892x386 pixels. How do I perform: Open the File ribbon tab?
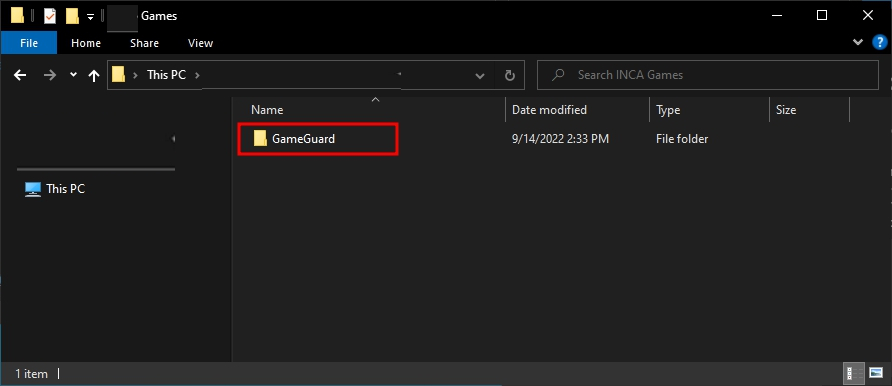point(28,43)
